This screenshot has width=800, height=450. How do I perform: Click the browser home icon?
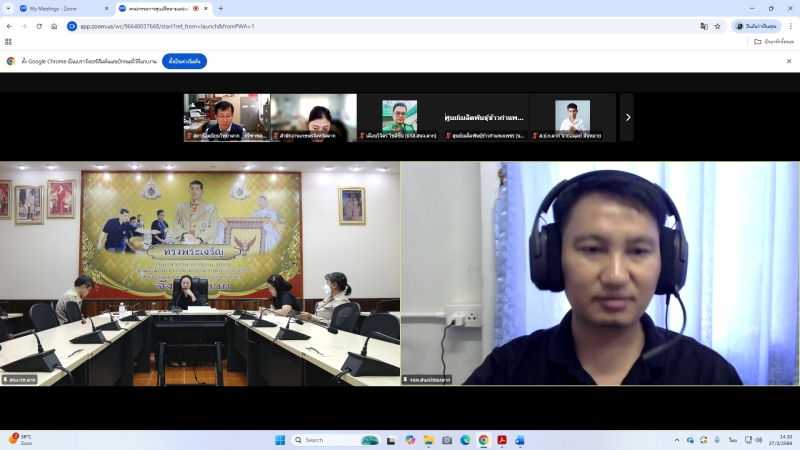tap(55, 26)
